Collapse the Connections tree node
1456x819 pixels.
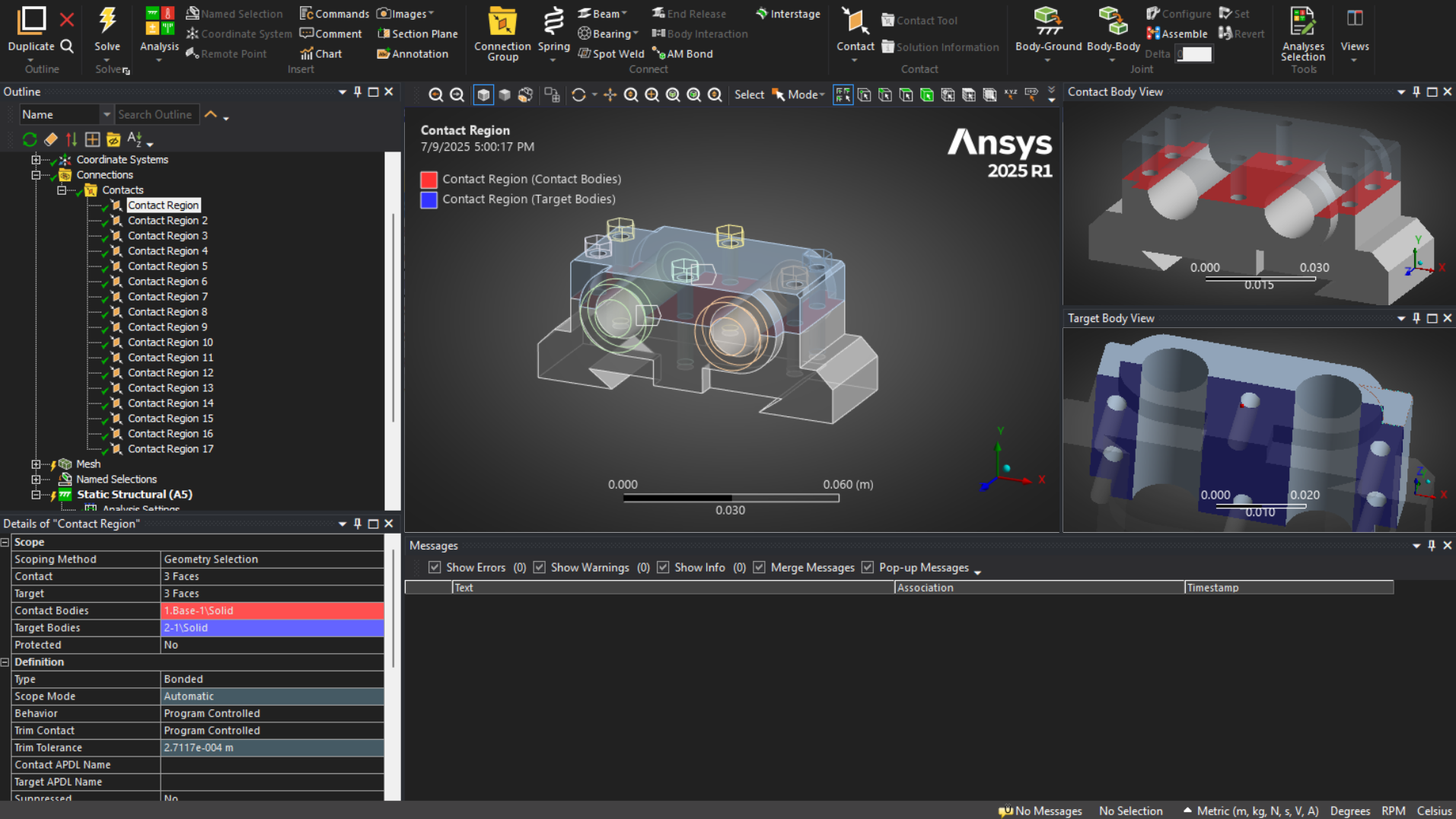tap(36, 174)
